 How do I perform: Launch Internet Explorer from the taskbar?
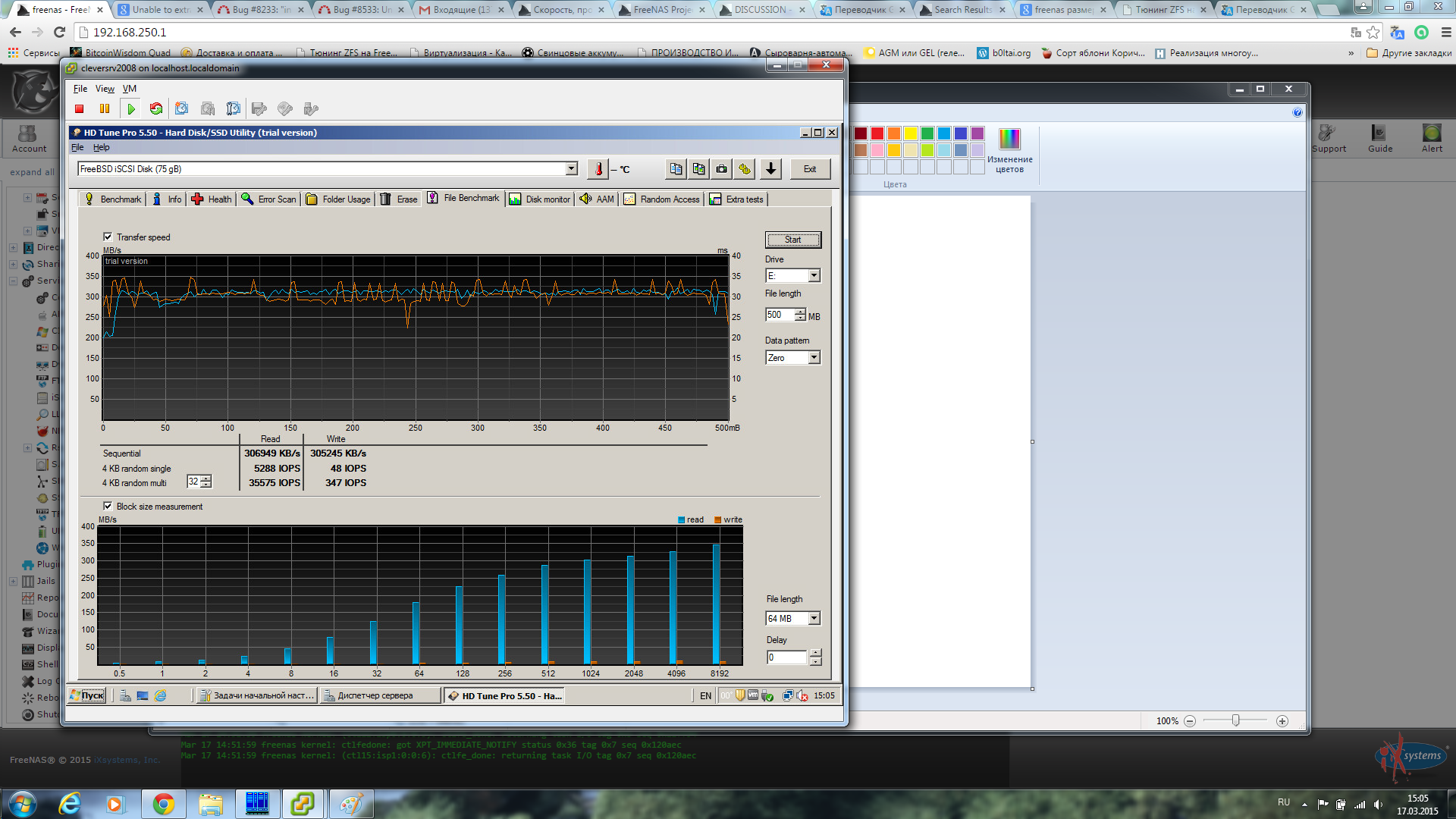pos(70,804)
